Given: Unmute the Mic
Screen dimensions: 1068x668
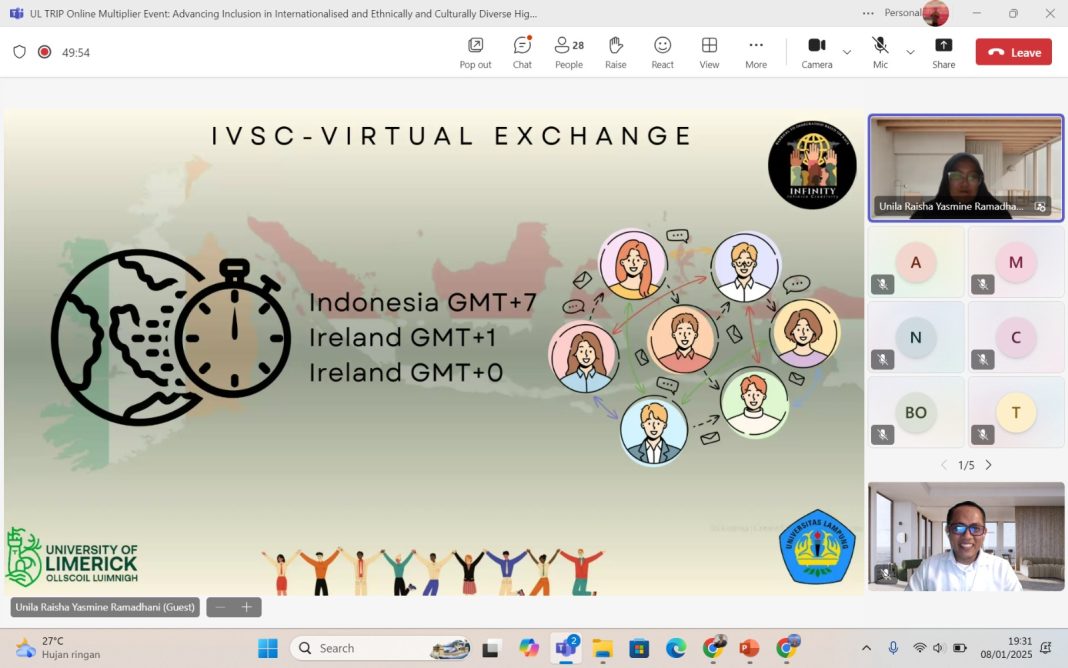Looking at the screenshot, I should [x=880, y=52].
